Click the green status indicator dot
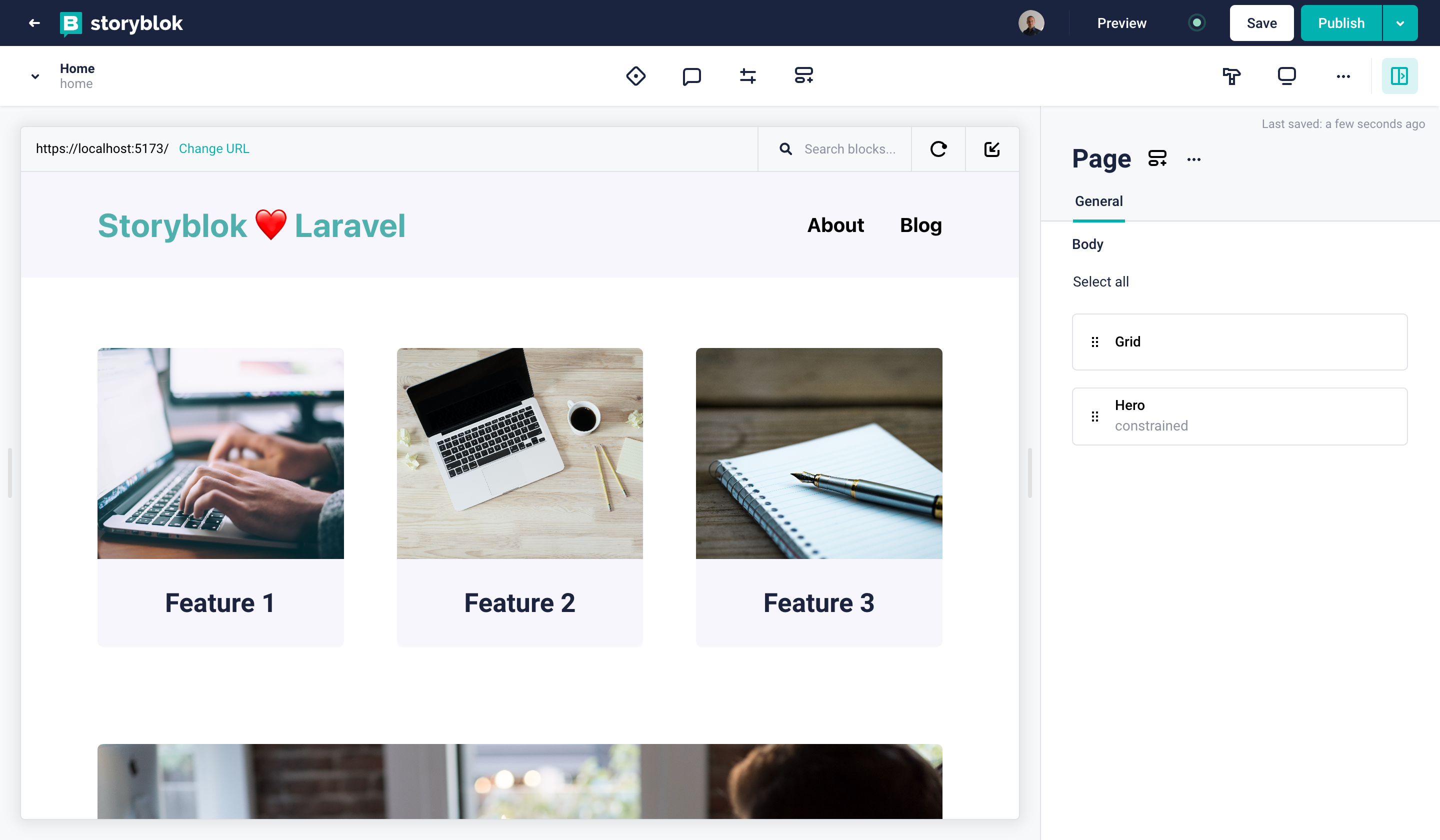 [1196, 23]
